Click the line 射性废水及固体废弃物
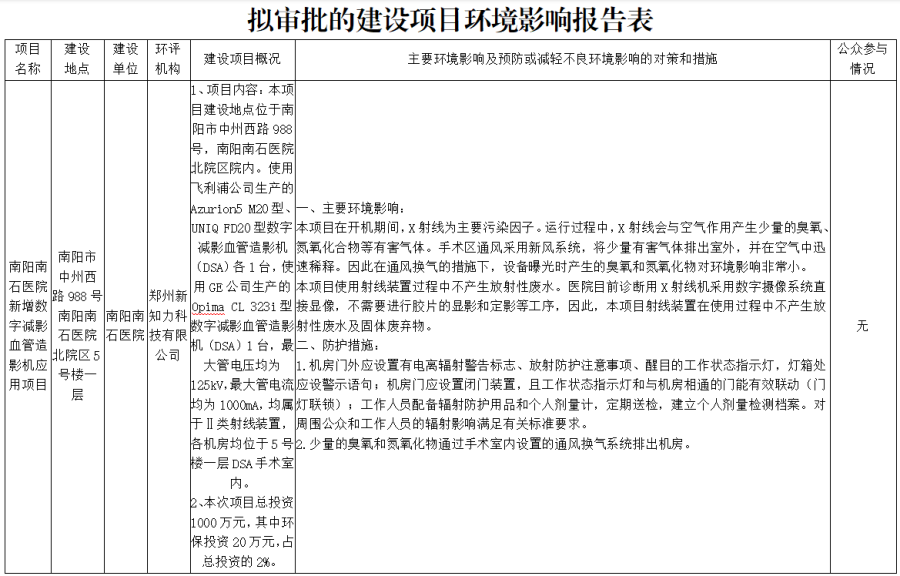 click(364, 326)
